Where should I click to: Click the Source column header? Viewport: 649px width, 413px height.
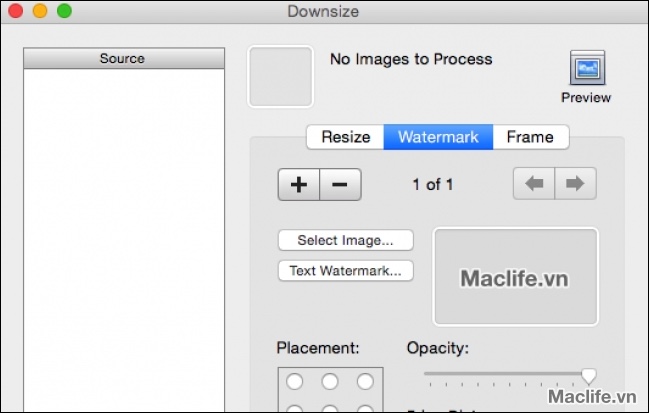tap(122, 59)
